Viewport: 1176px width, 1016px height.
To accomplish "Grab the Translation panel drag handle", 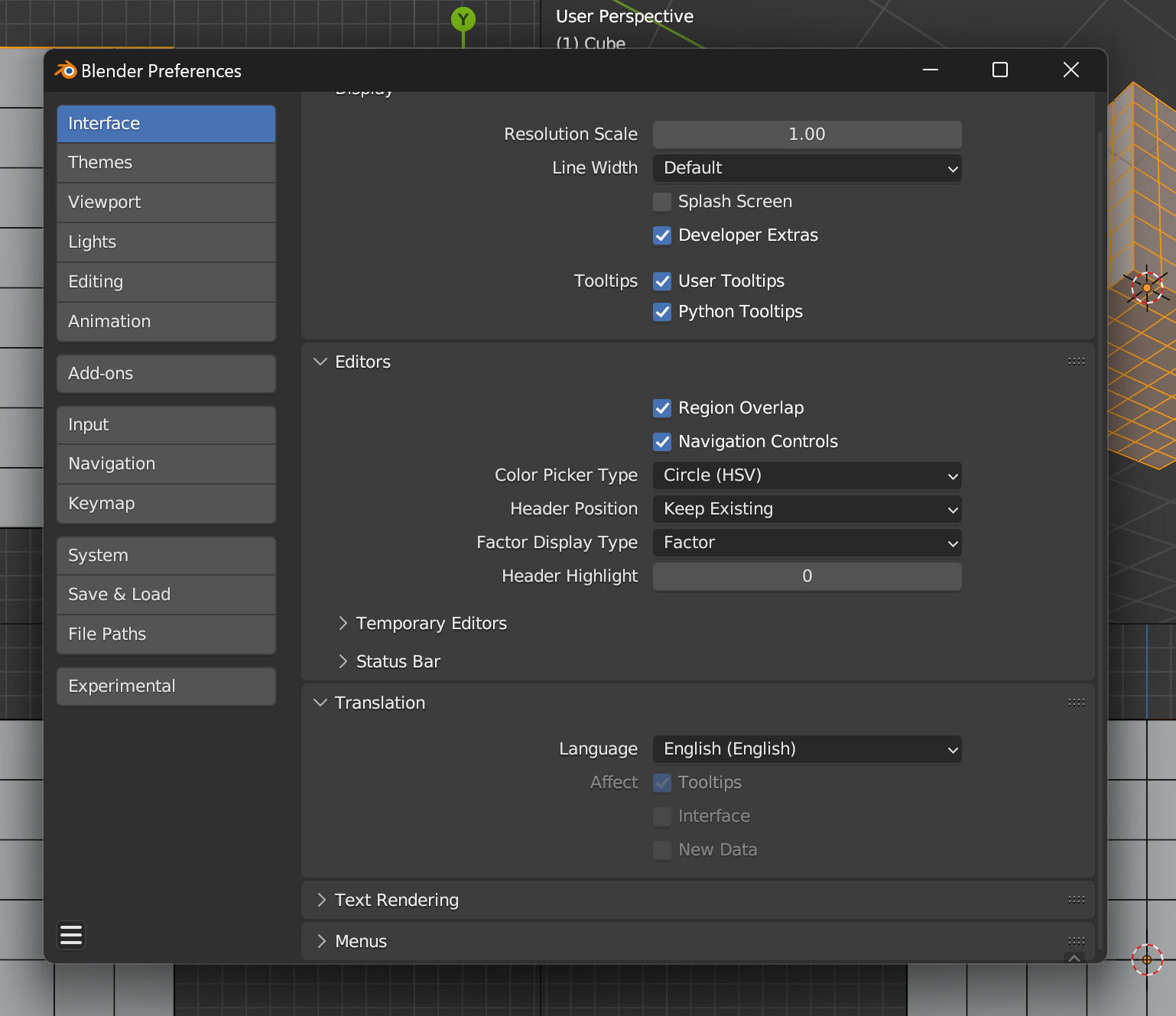I will [1077, 703].
